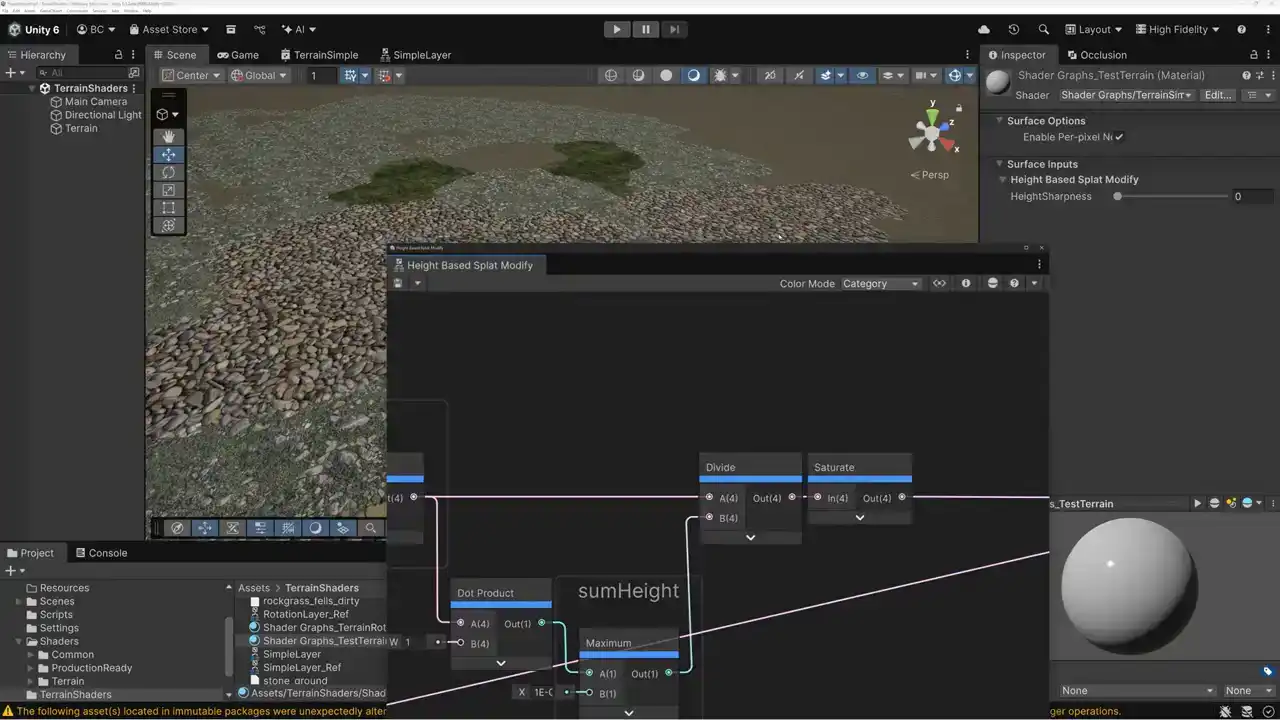Open the Console tab

(100, 553)
